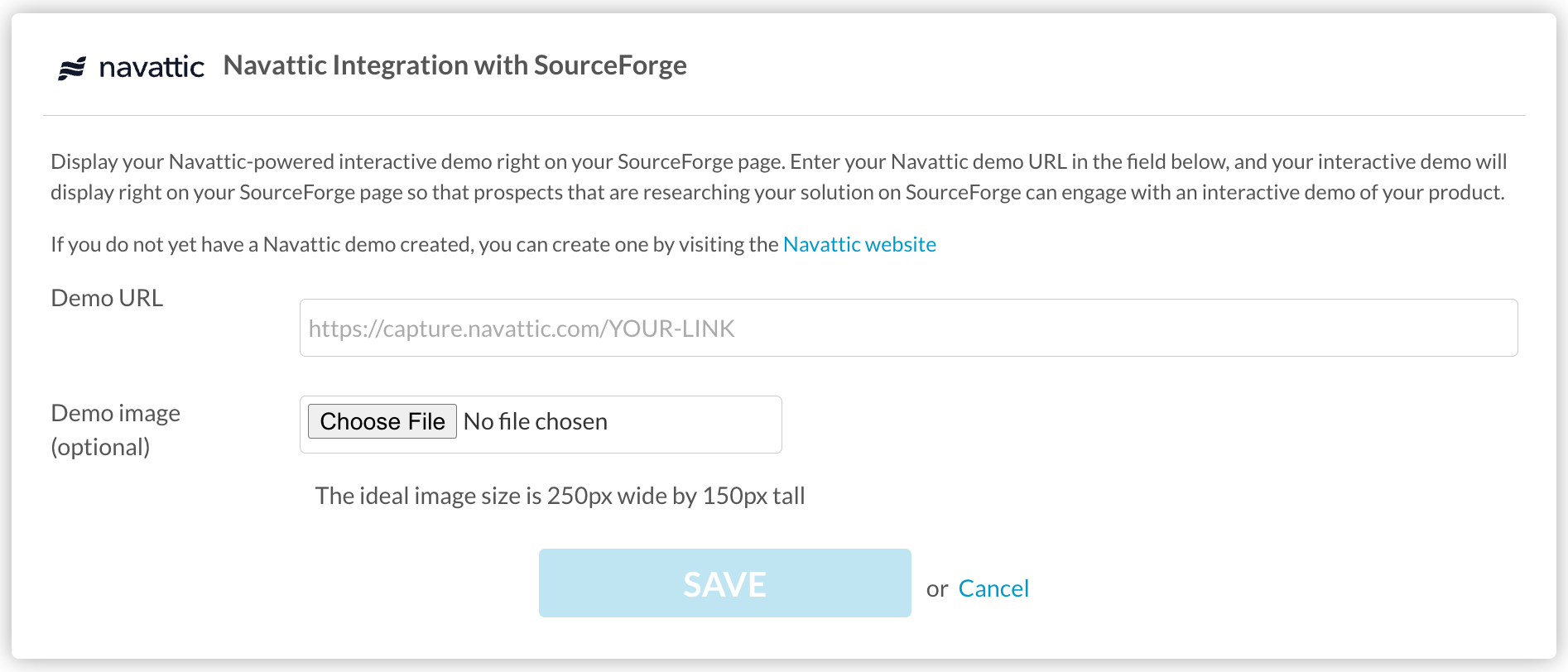Click the Navattic Integration with SourceForge heading
The image size is (1568, 672).
pos(455,65)
